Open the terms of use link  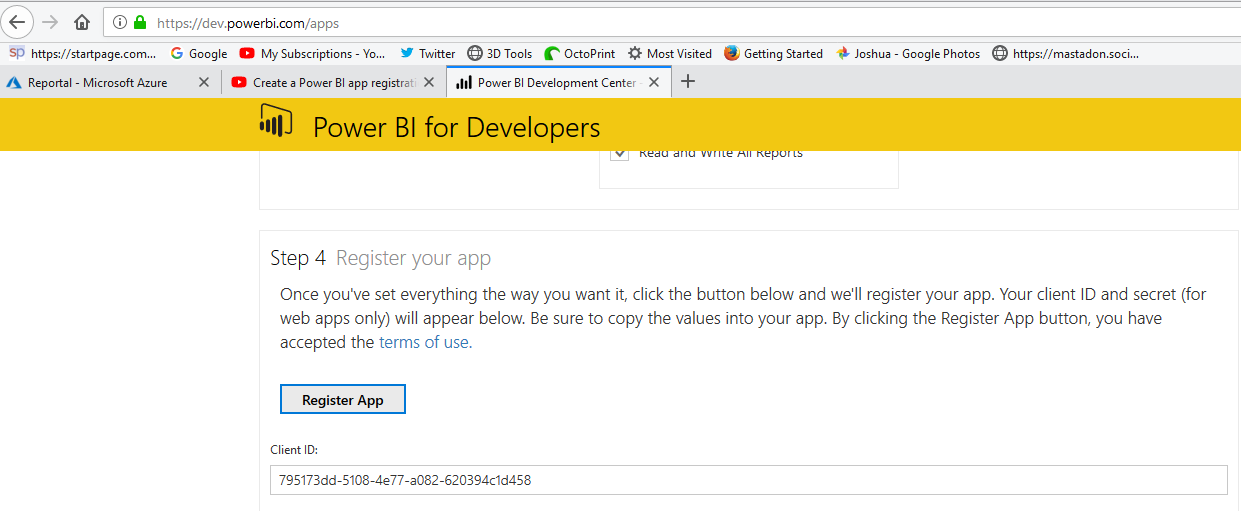[x=424, y=342]
